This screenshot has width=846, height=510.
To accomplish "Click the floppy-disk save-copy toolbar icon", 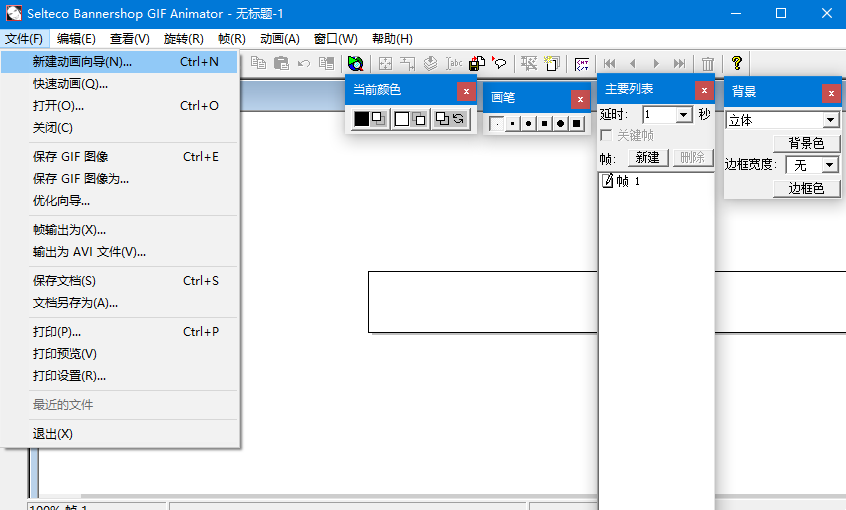I will point(476,63).
